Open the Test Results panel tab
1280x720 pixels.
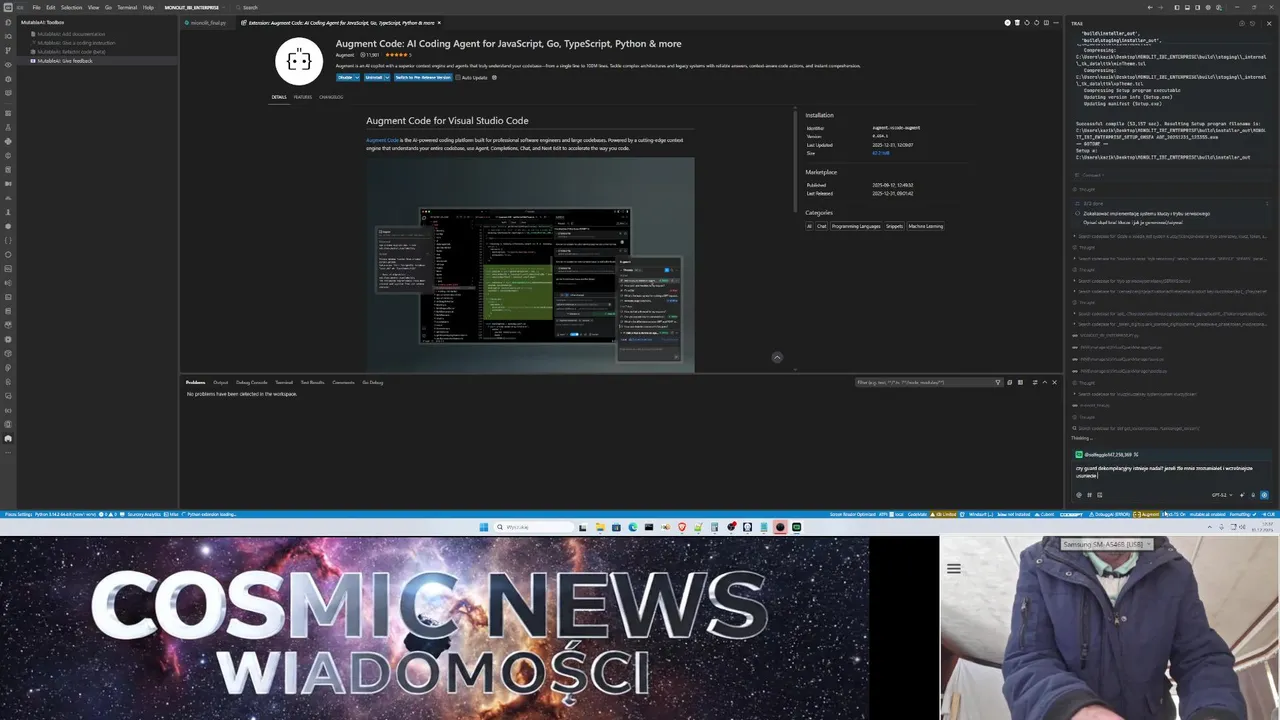pyautogui.click(x=313, y=382)
